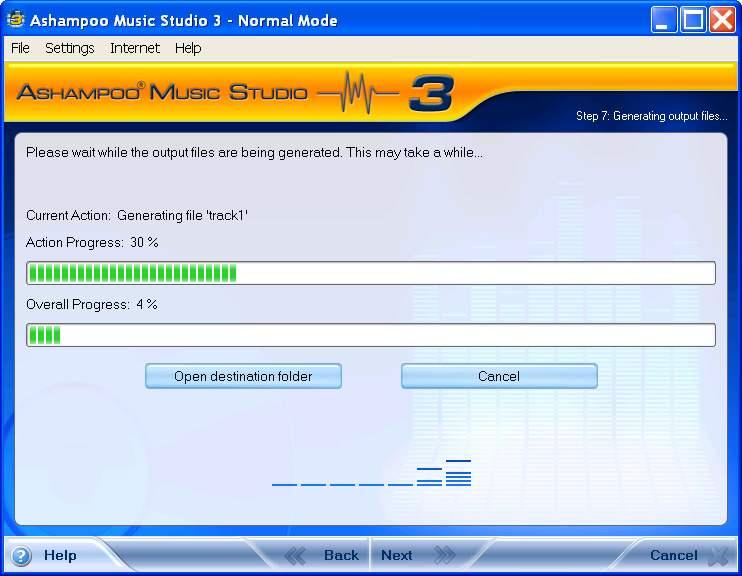Click Open destination folder button

click(x=243, y=376)
